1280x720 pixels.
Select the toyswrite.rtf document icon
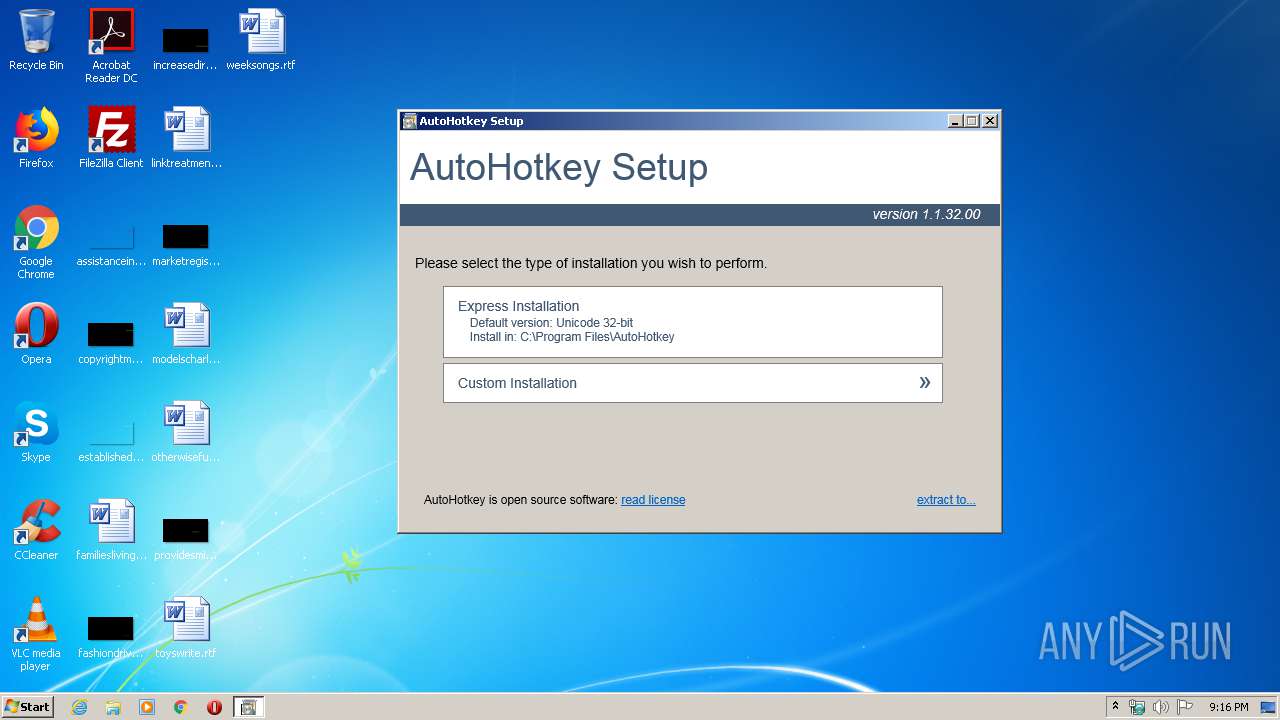point(186,628)
